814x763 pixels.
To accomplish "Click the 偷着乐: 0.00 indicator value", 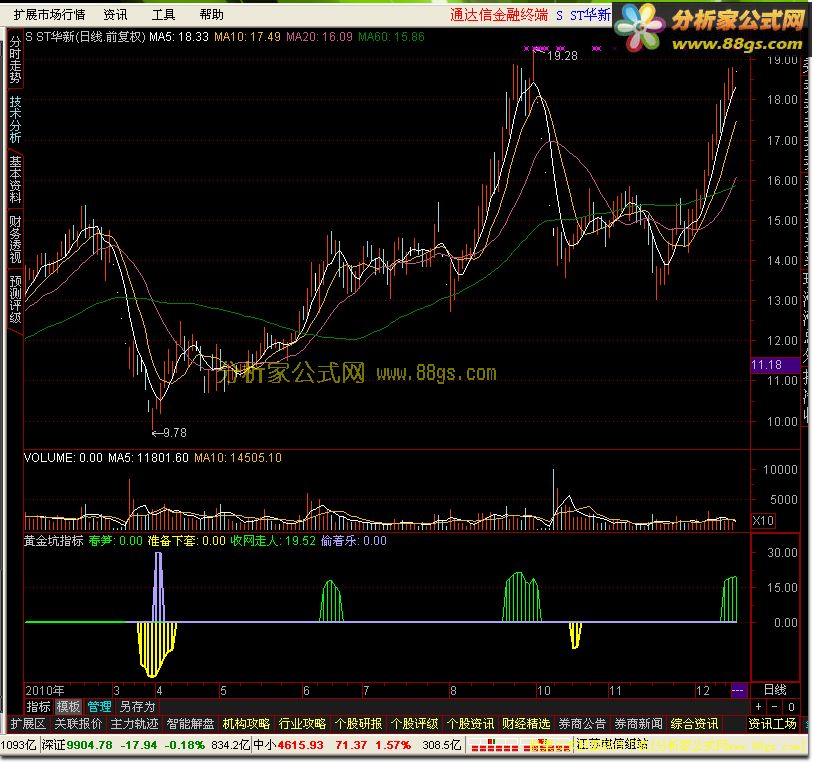I will tap(354, 541).
